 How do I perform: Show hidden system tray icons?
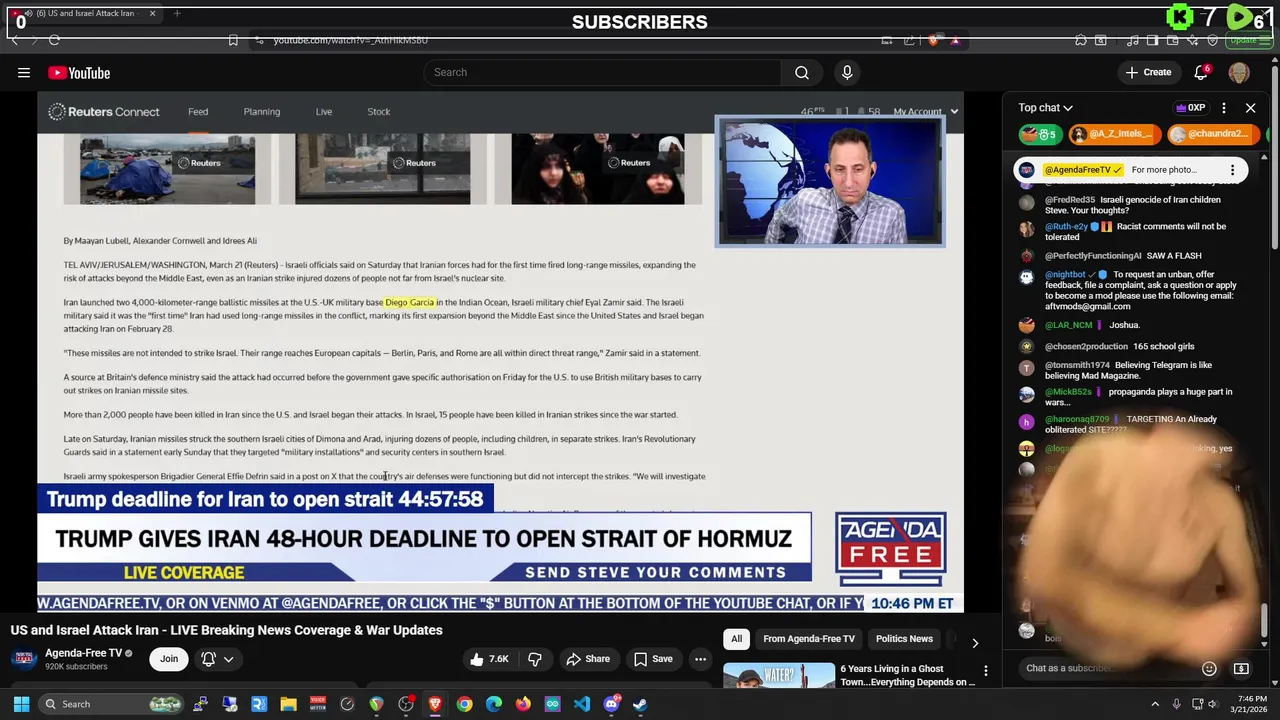coord(1155,704)
